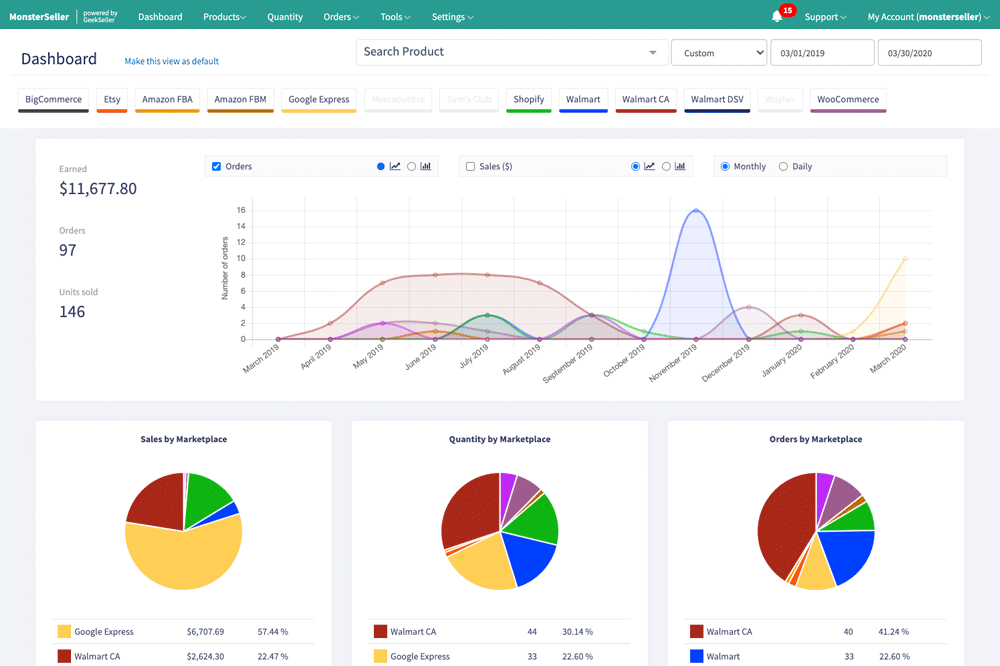Toggle the WooCommerce marketplace filter
This screenshot has width=1000, height=666.
click(x=848, y=100)
